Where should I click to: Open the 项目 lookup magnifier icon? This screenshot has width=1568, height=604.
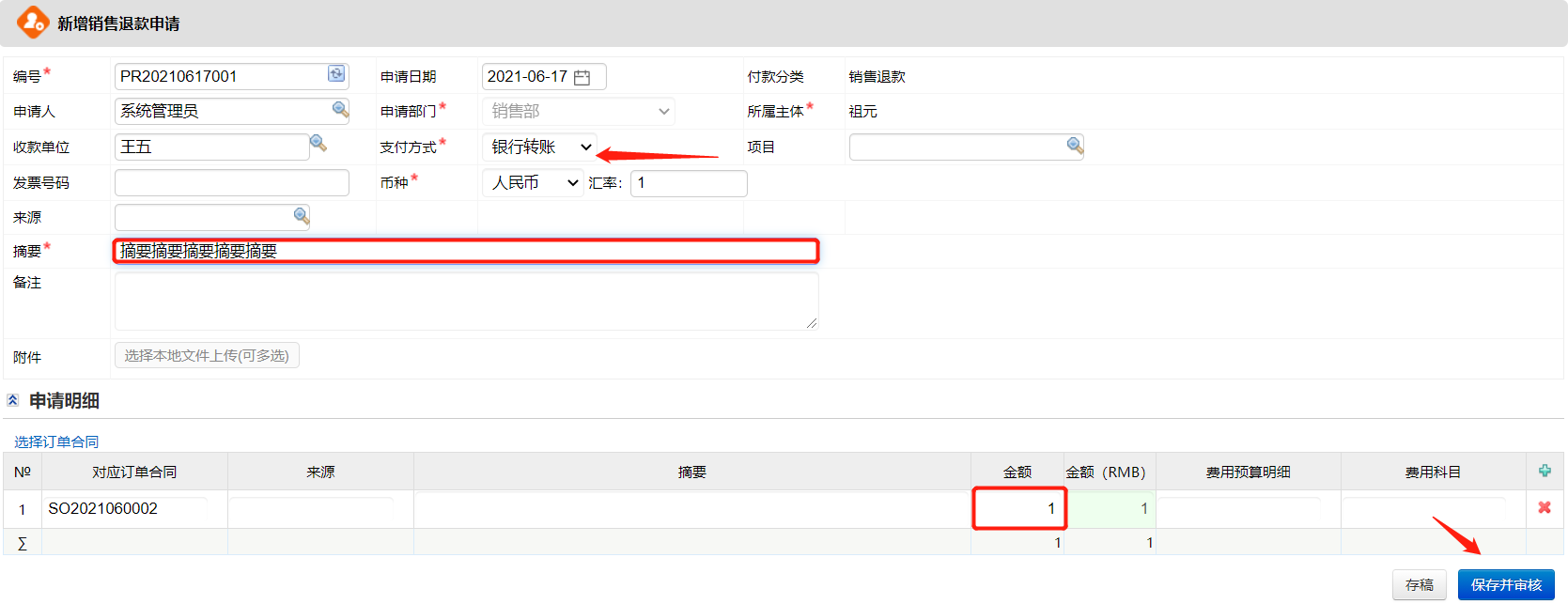(1075, 146)
